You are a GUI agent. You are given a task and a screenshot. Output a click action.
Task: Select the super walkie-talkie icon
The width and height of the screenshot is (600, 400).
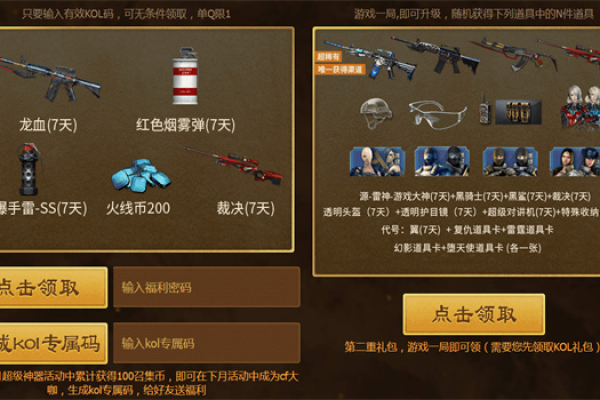[484, 108]
